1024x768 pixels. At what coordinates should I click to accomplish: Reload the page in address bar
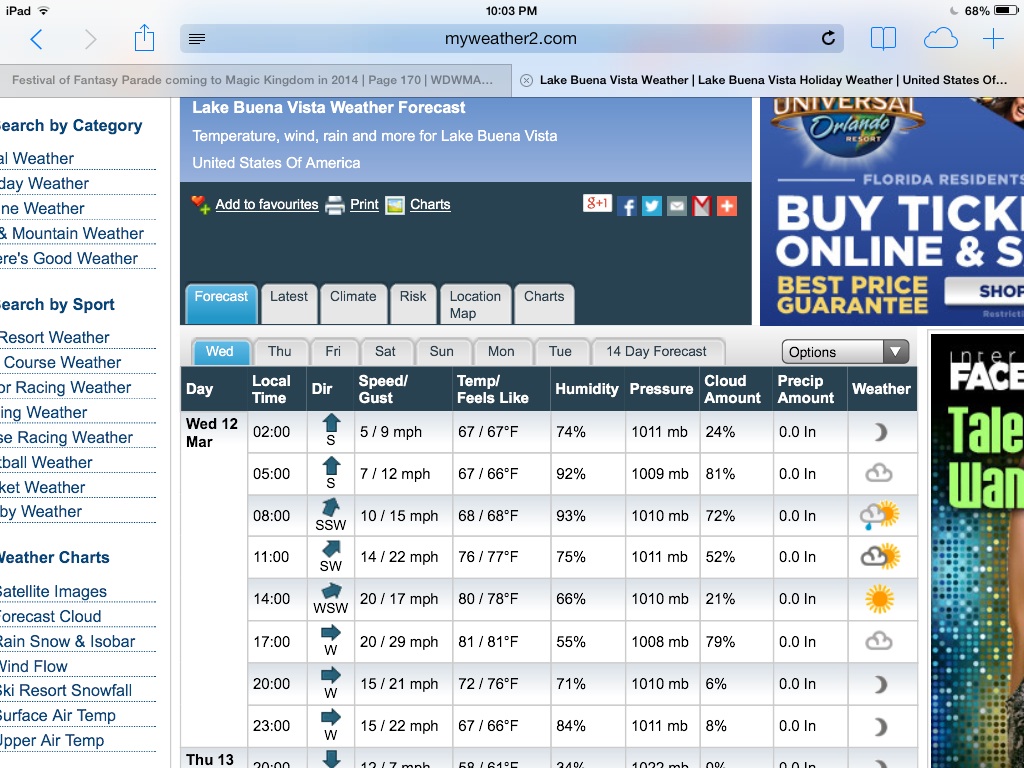[828, 39]
